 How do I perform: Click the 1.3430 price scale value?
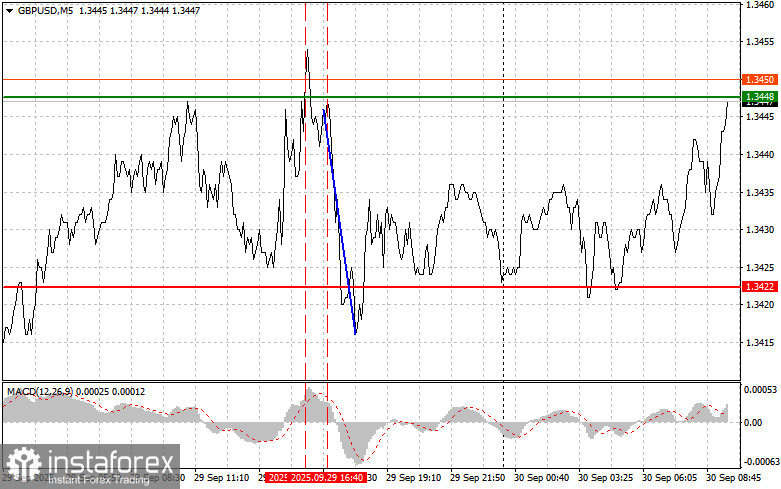point(760,230)
